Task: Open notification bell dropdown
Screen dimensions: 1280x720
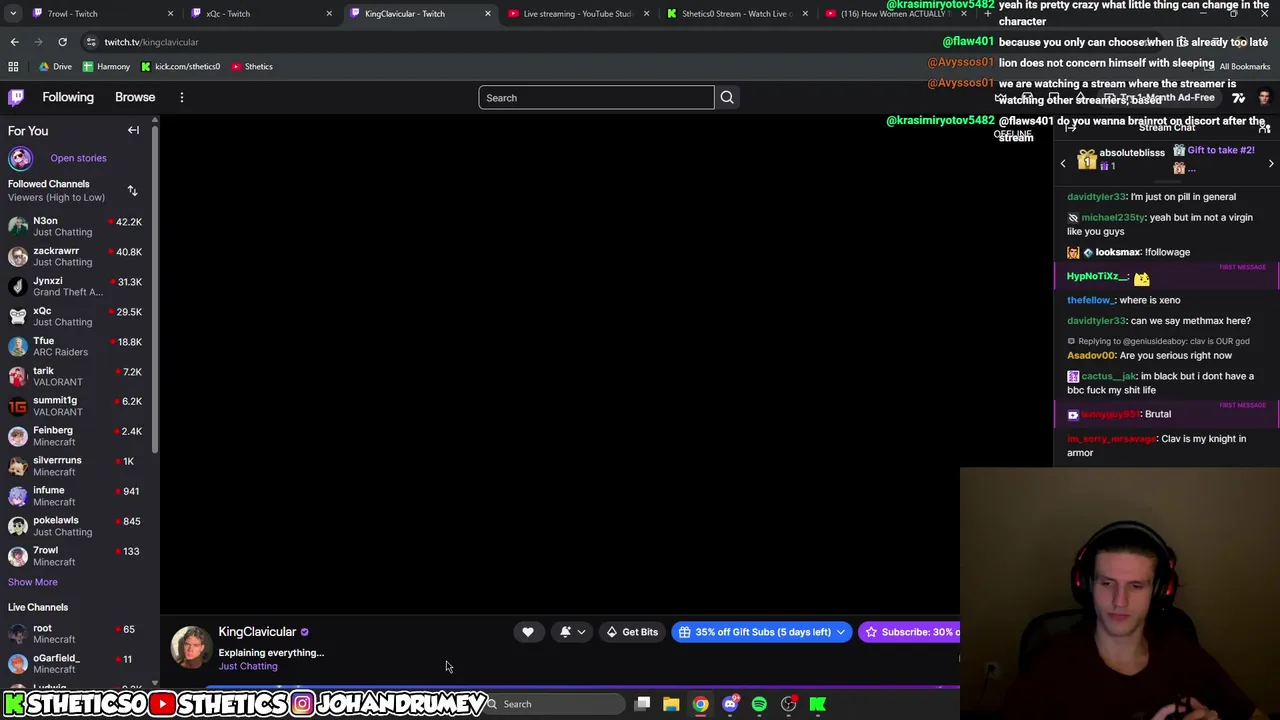Action: [573, 632]
